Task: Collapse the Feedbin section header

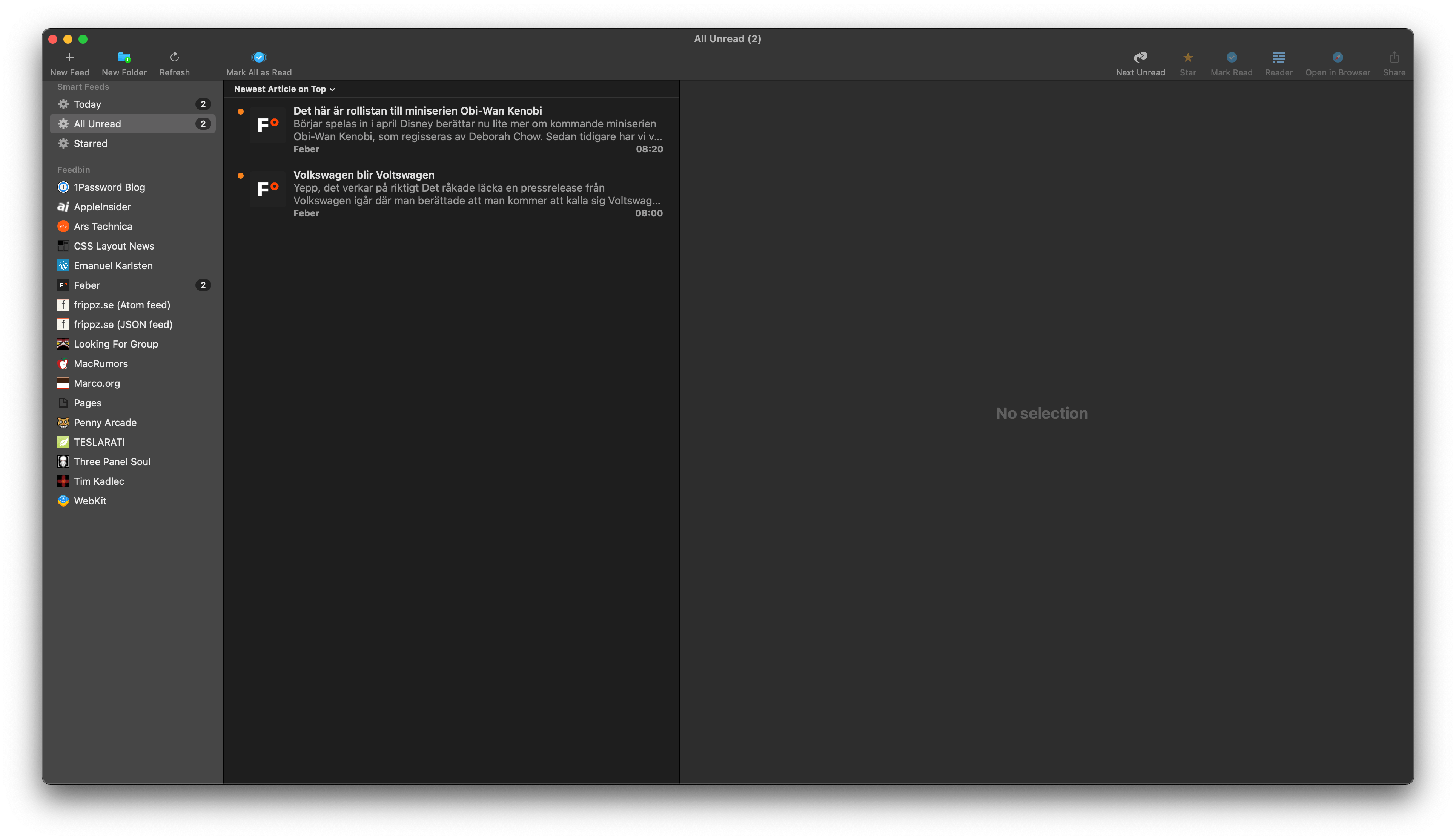Action: pos(73,170)
